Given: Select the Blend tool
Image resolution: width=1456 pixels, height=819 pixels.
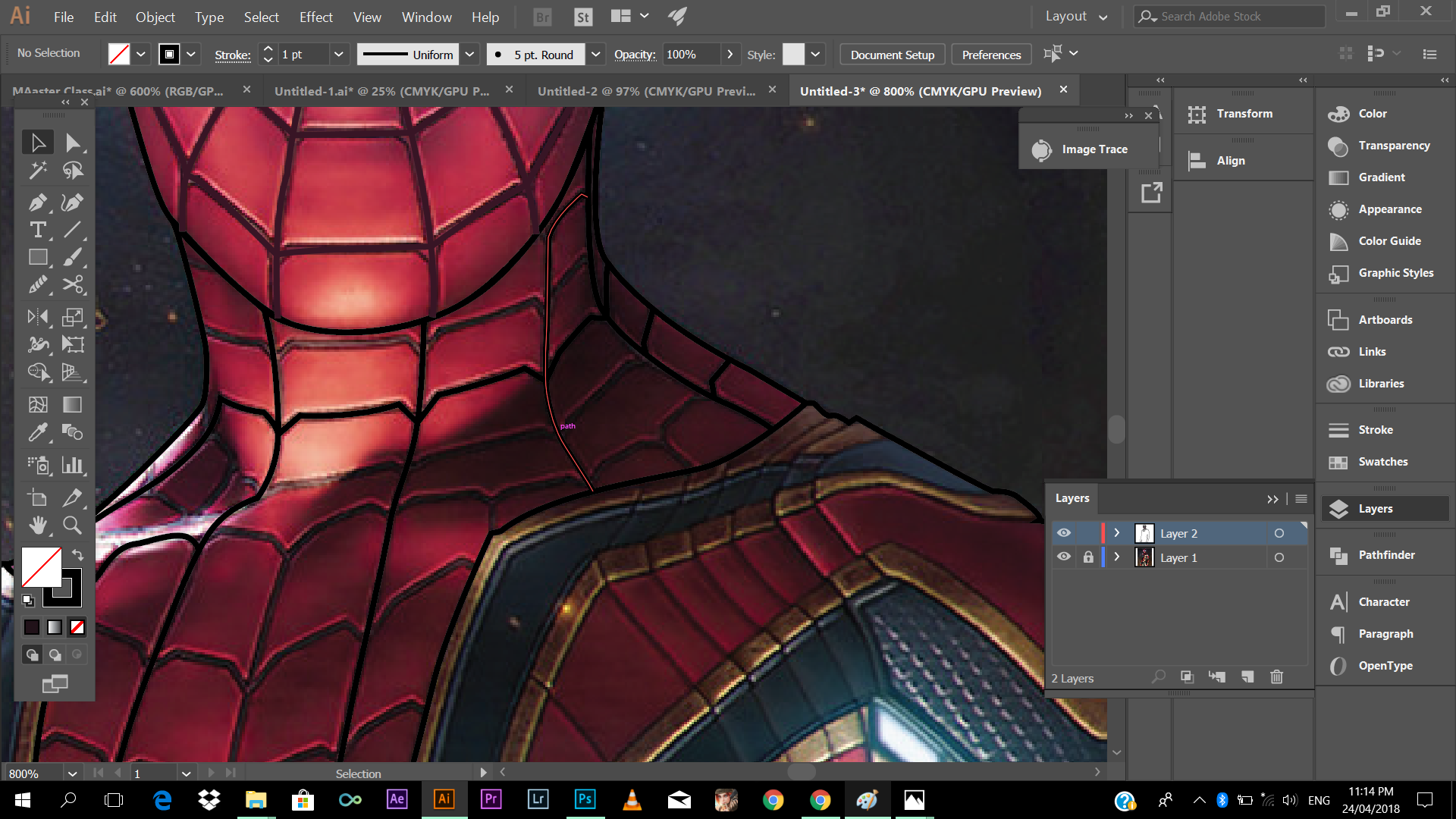Looking at the screenshot, I should 73,432.
